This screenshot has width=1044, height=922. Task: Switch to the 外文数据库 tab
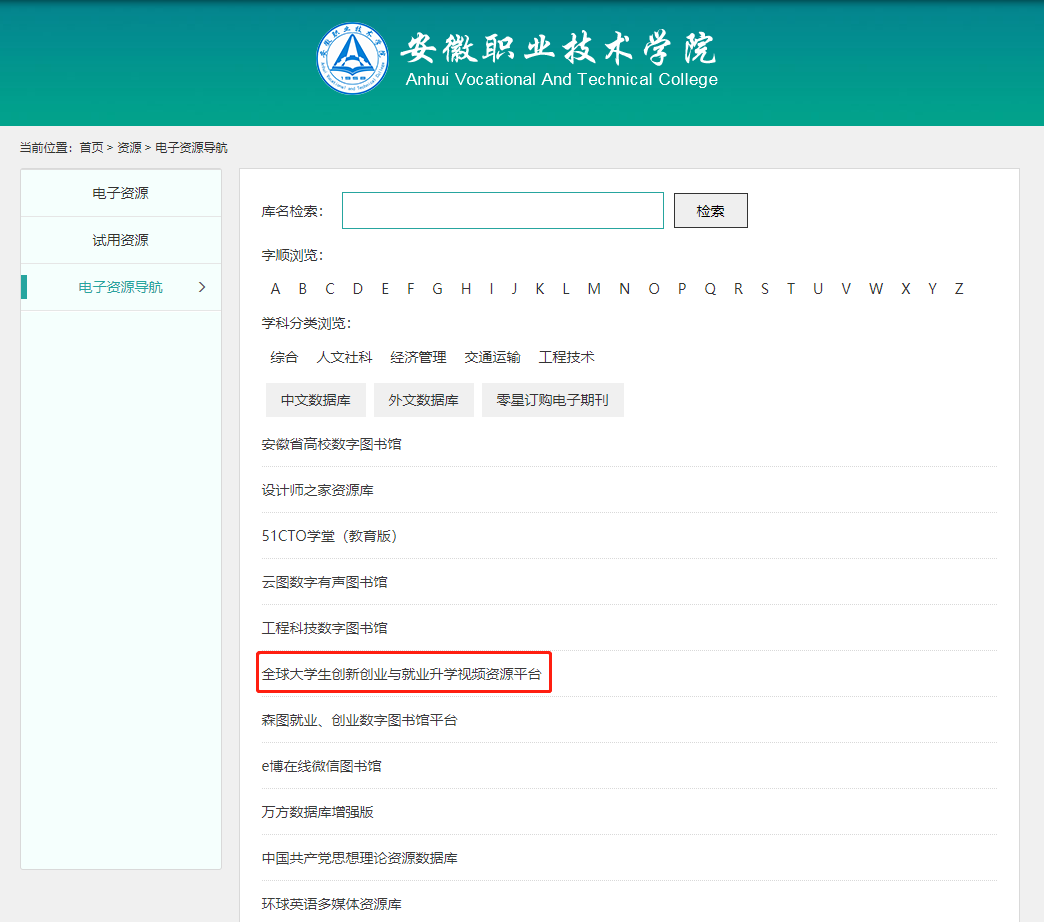[x=423, y=400]
